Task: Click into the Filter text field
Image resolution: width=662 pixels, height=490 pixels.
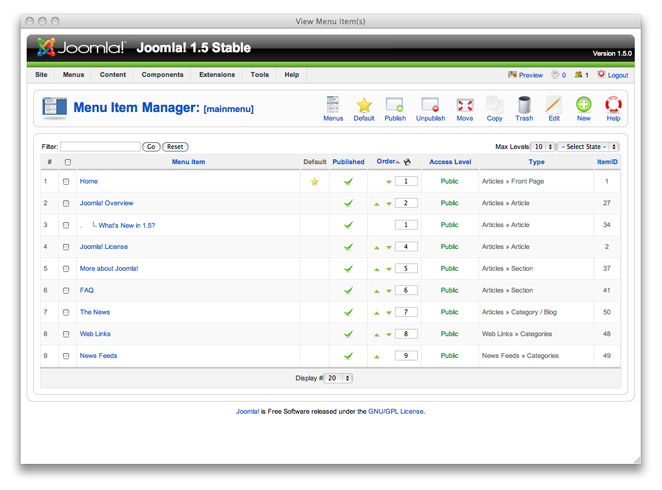Action: pos(100,147)
